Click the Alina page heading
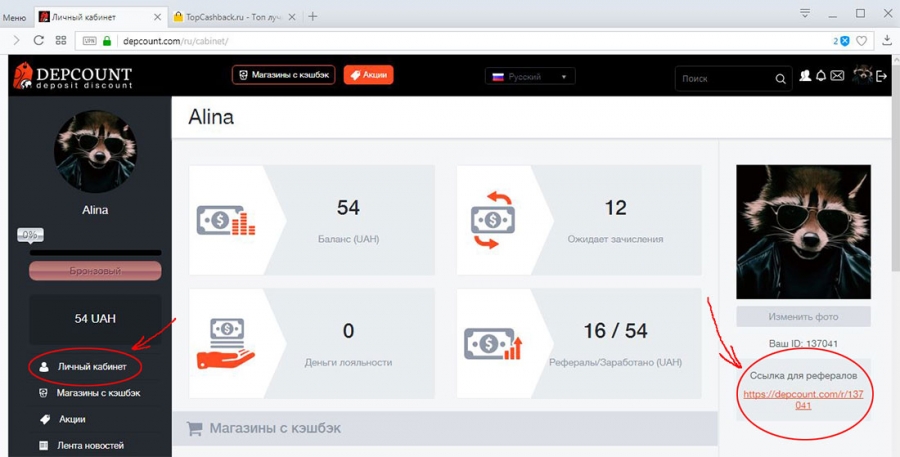 [x=211, y=118]
